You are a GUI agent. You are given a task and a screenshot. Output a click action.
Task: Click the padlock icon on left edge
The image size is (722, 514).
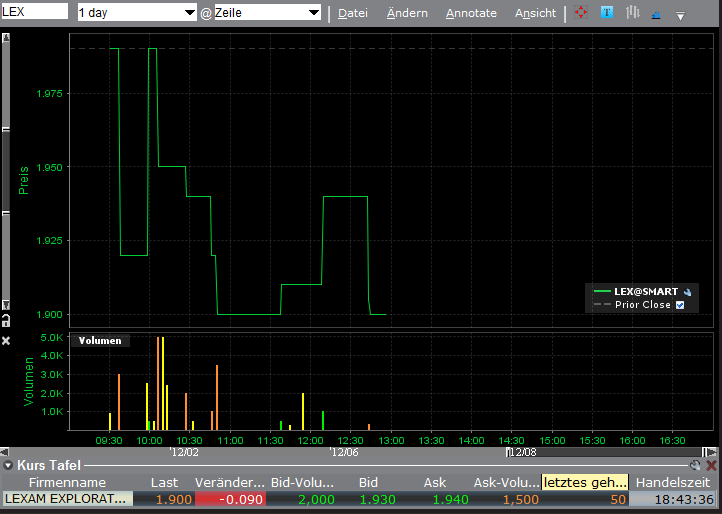pos(6,320)
